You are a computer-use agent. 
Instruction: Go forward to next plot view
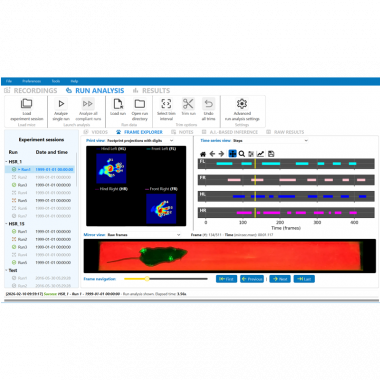point(221,154)
